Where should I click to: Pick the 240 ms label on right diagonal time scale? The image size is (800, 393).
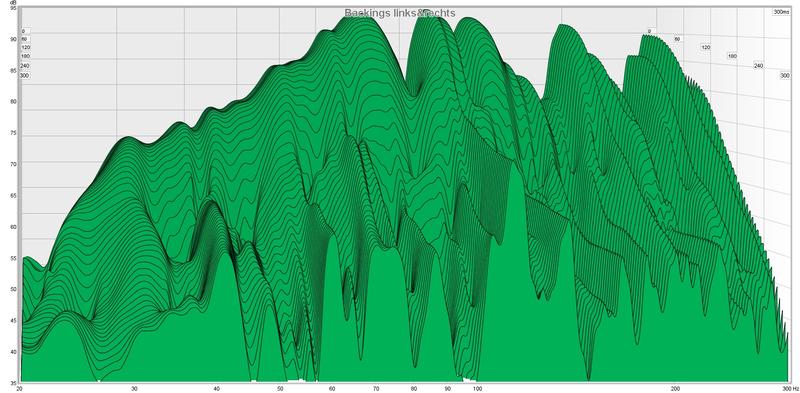[759, 66]
